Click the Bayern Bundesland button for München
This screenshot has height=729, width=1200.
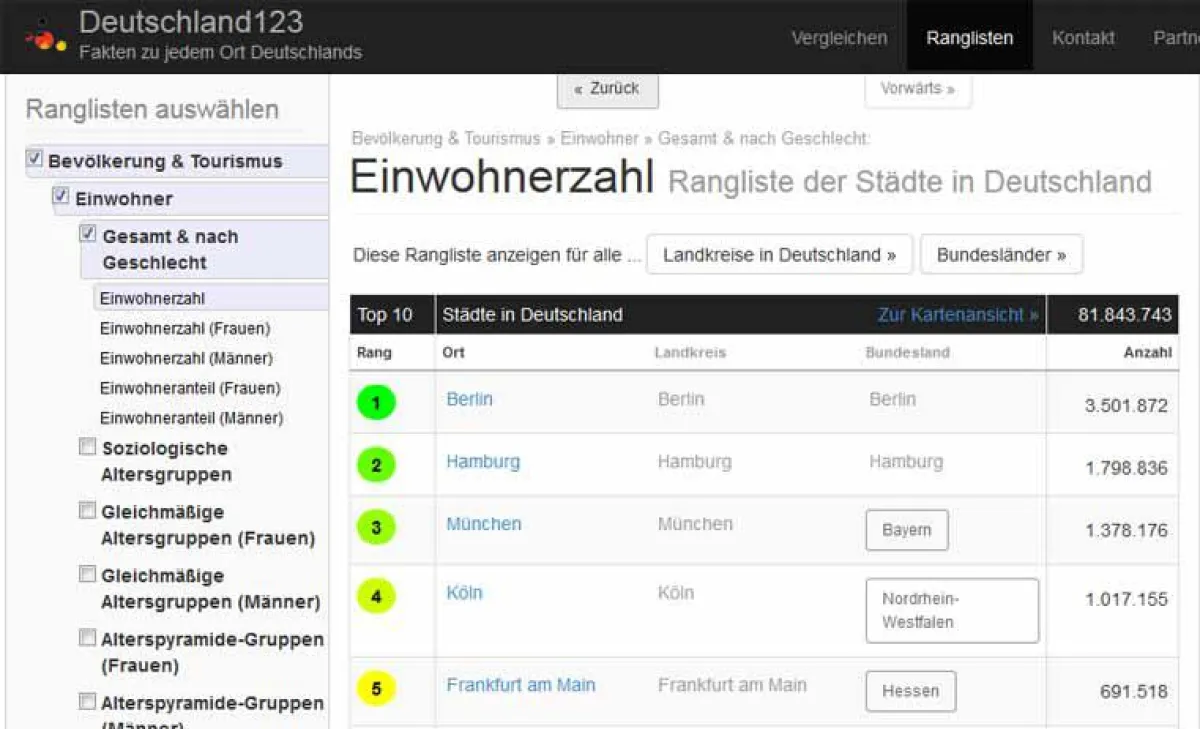point(906,530)
